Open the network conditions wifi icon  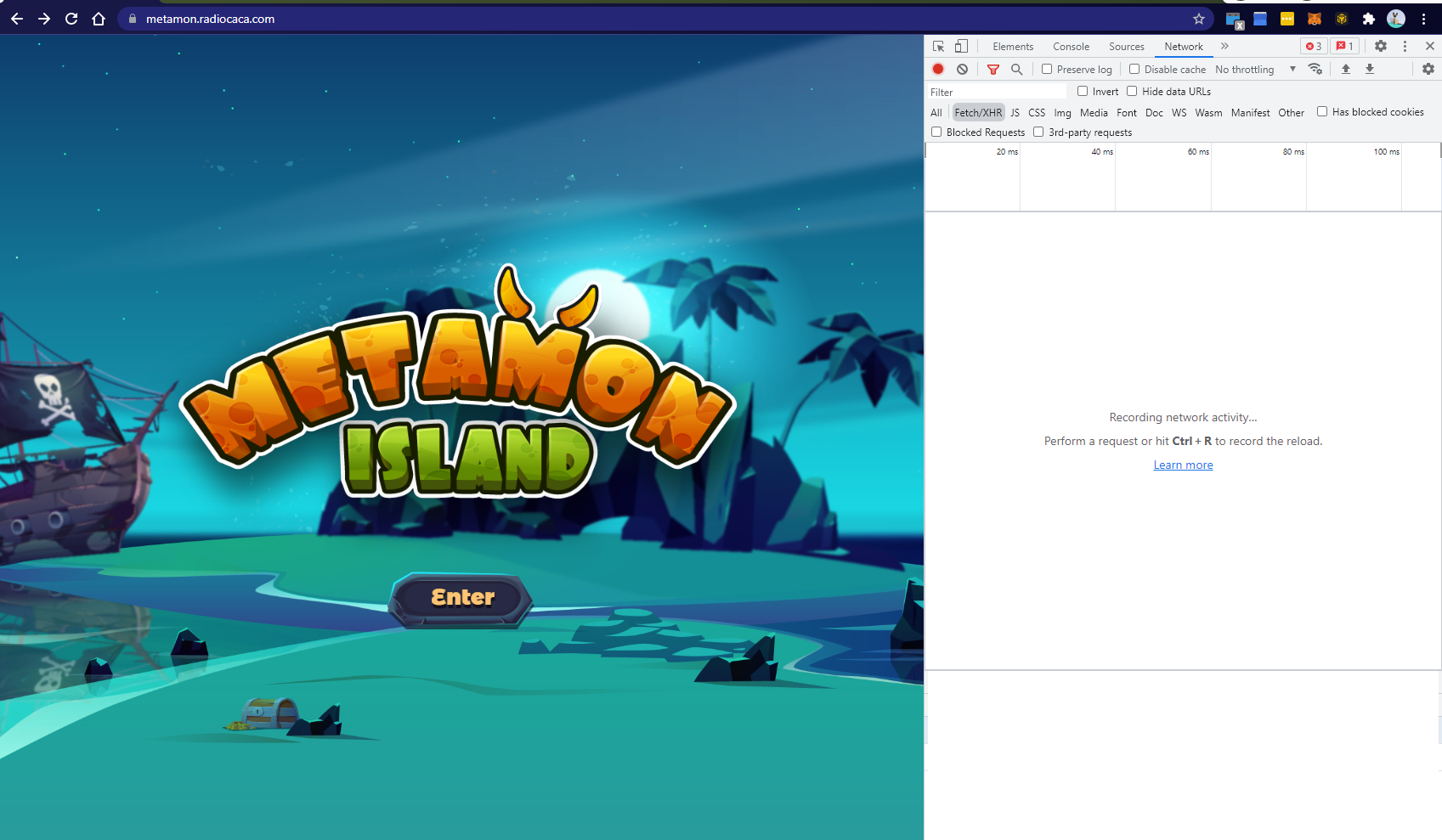coord(1315,70)
